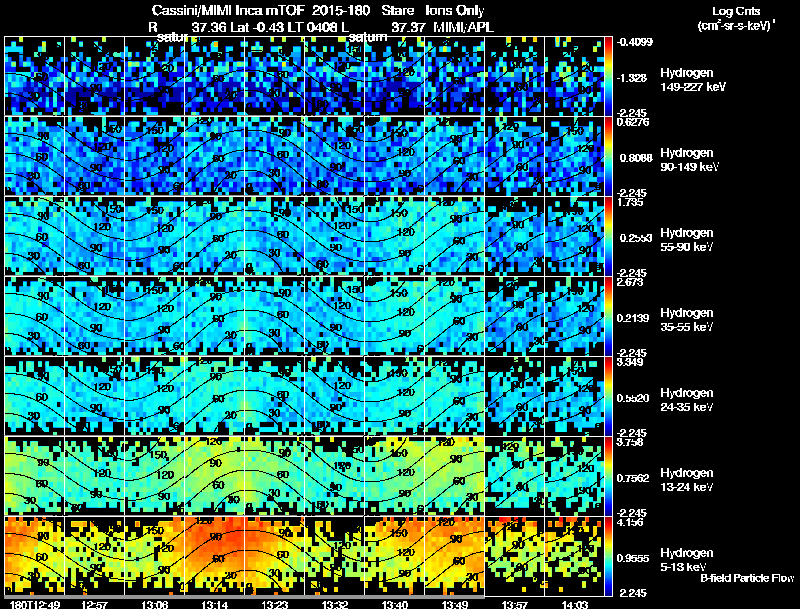The height and width of the screenshot is (609, 800).
Task: Click the '14:03' time axis label
Action: tap(575, 604)
